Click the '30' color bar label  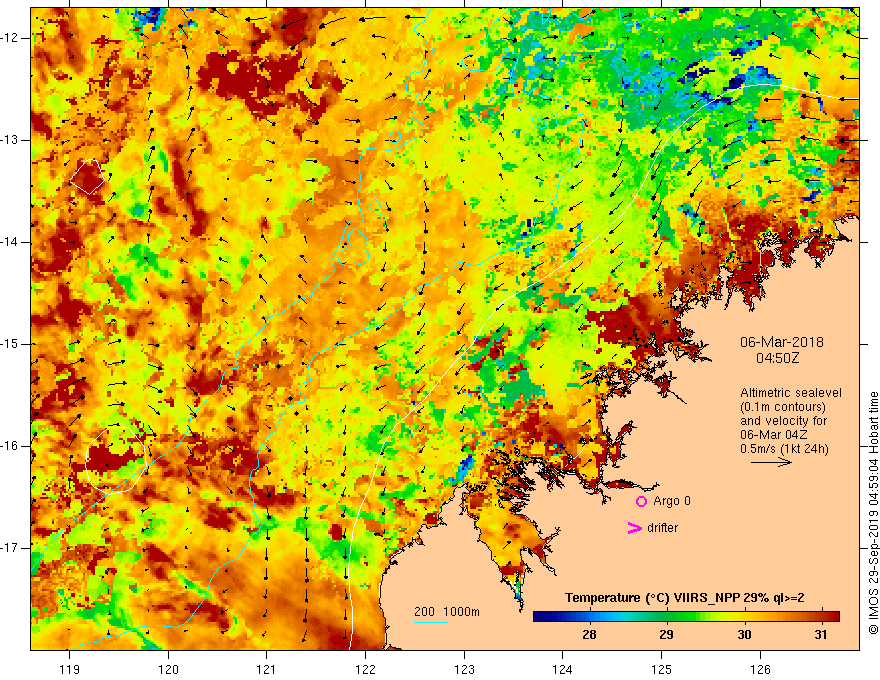click(x=744, y=635)
